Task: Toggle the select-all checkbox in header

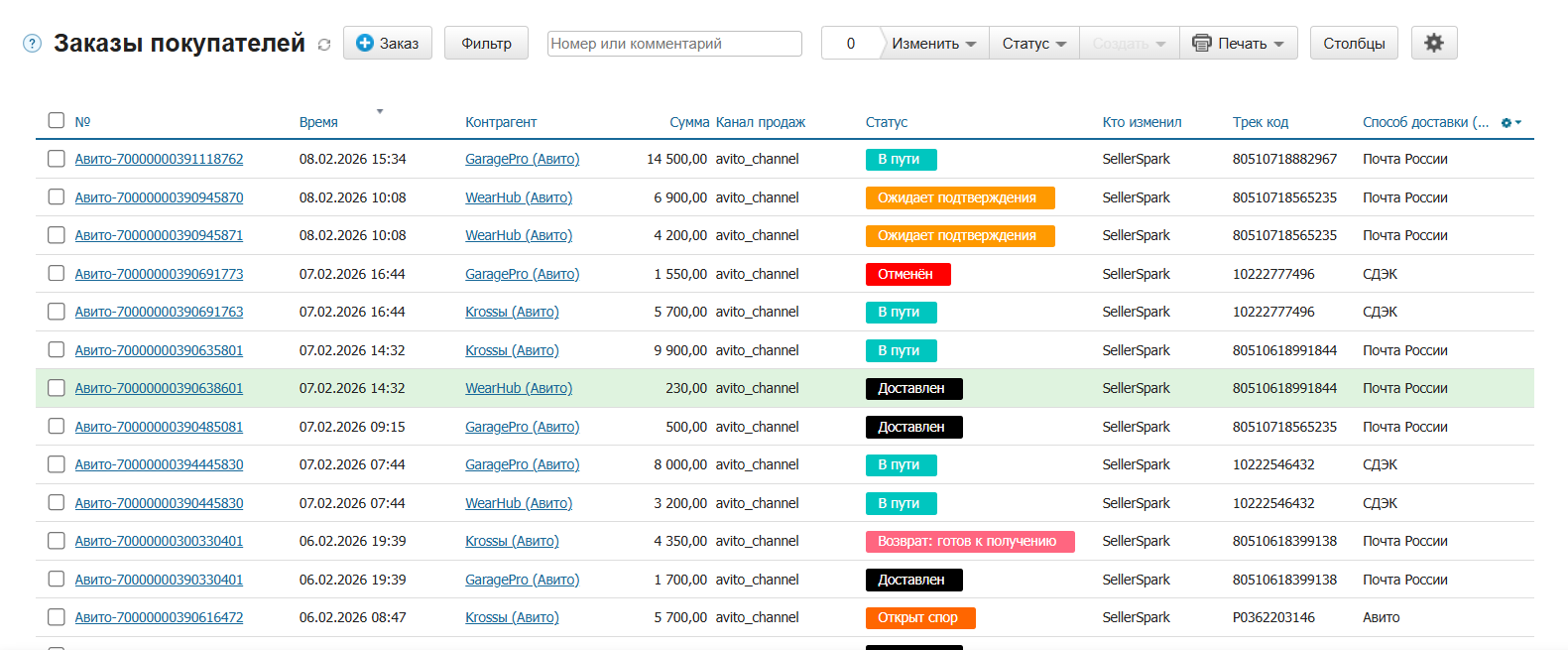Action: (57, 120)
